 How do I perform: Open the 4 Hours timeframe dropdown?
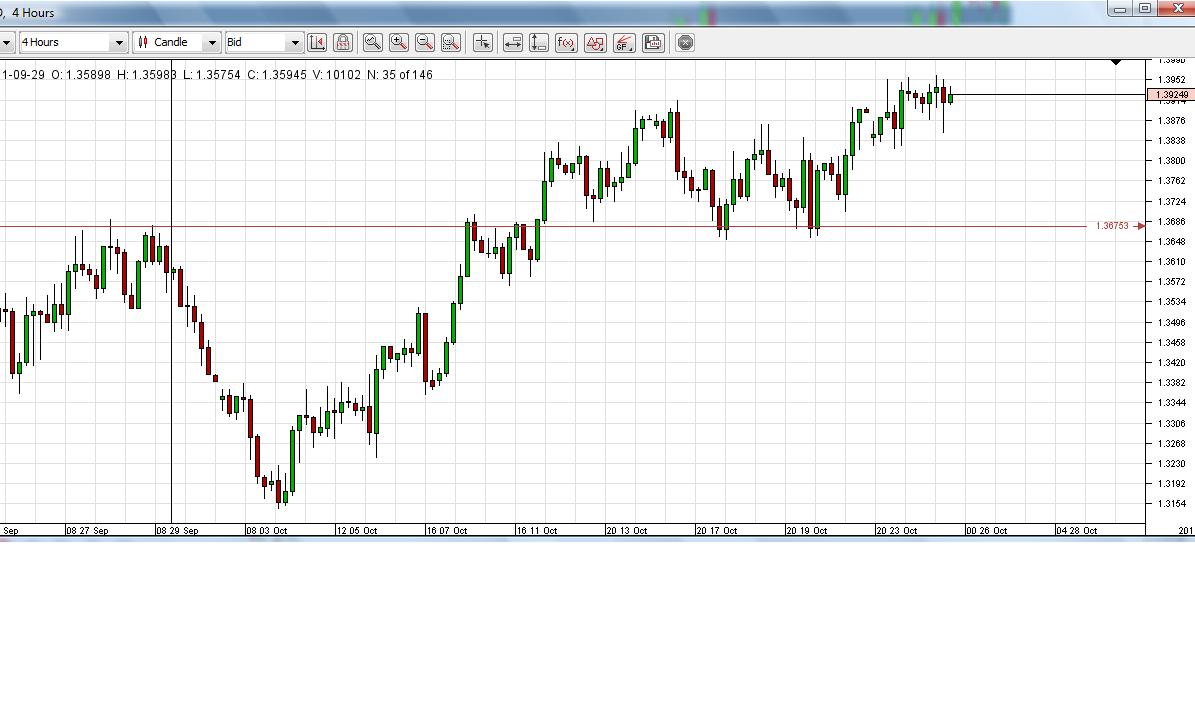tap(73, 42)
